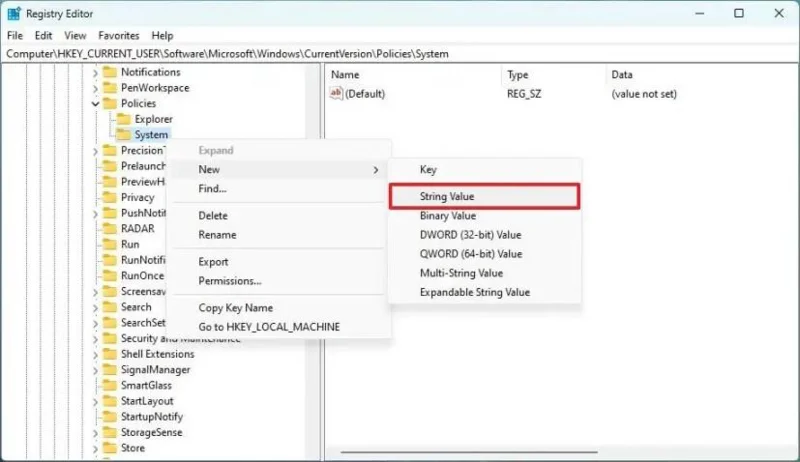The width and height of the screenshot is (800, 462).
Task: Open the New submenu in context menu
Action: 279,169
